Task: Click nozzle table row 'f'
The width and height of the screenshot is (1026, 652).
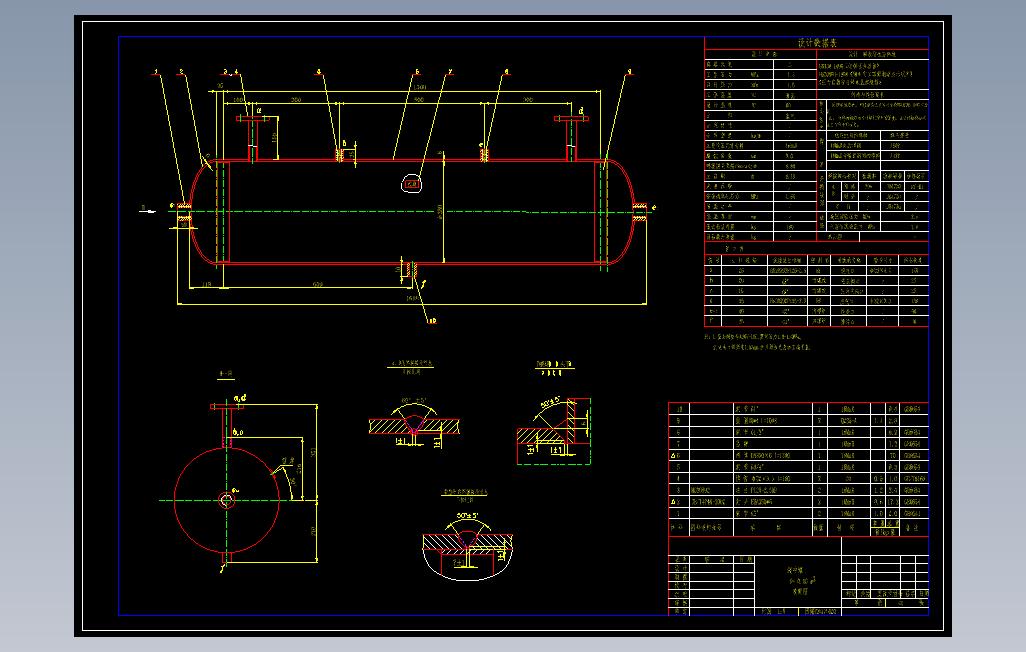Action: [x=816, y=321]
